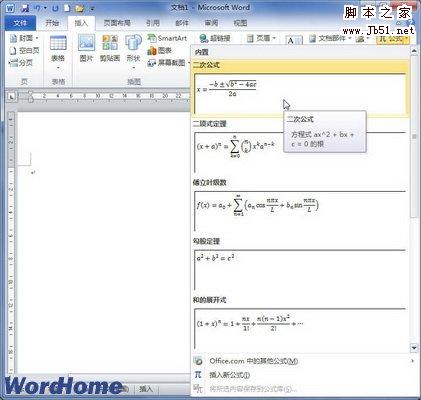Select the 插入 (Insert) ribbon tab
Screen dimensions: 421x400
81,23
